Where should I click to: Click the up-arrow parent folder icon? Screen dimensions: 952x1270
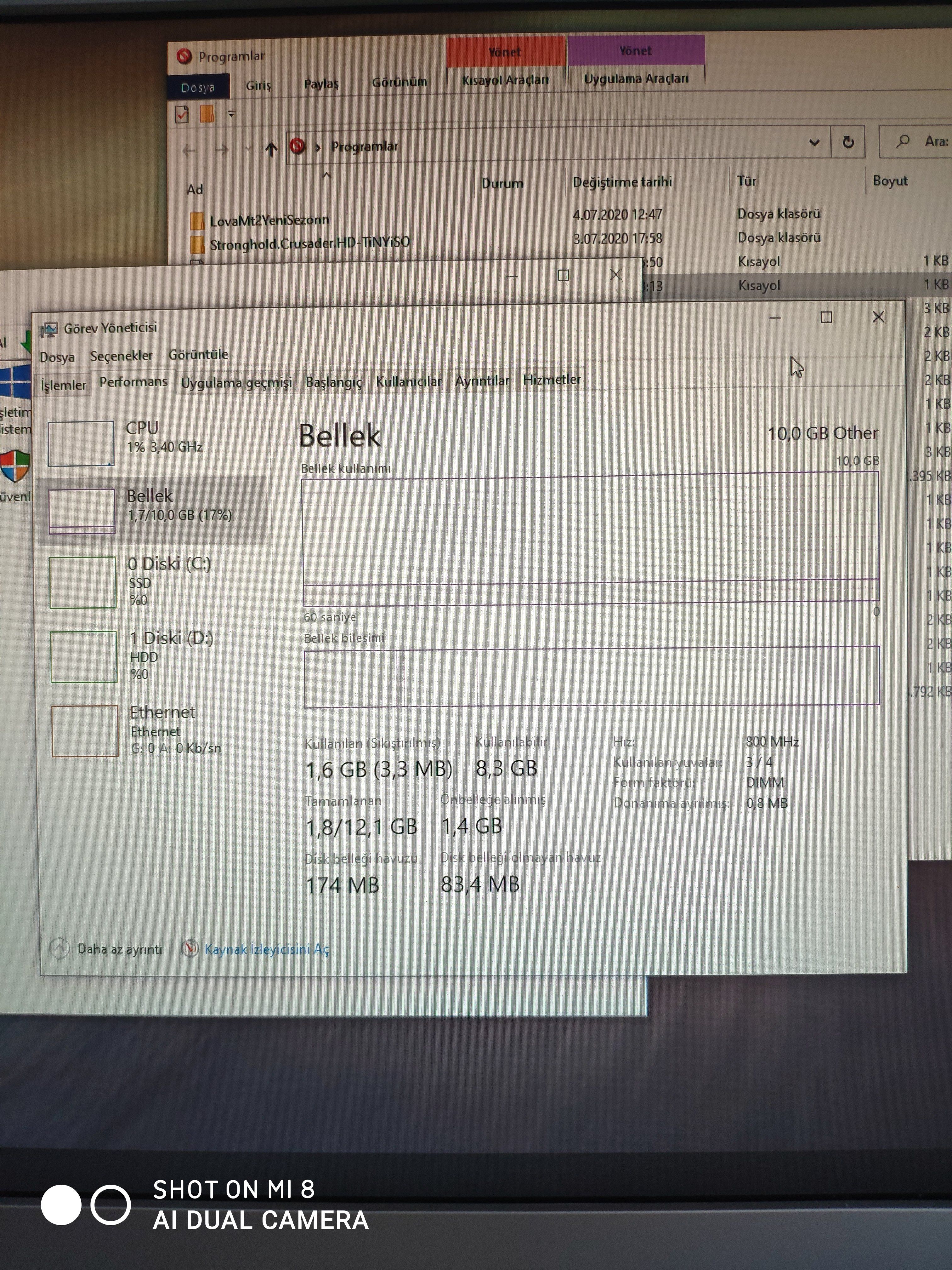point(271,150)
